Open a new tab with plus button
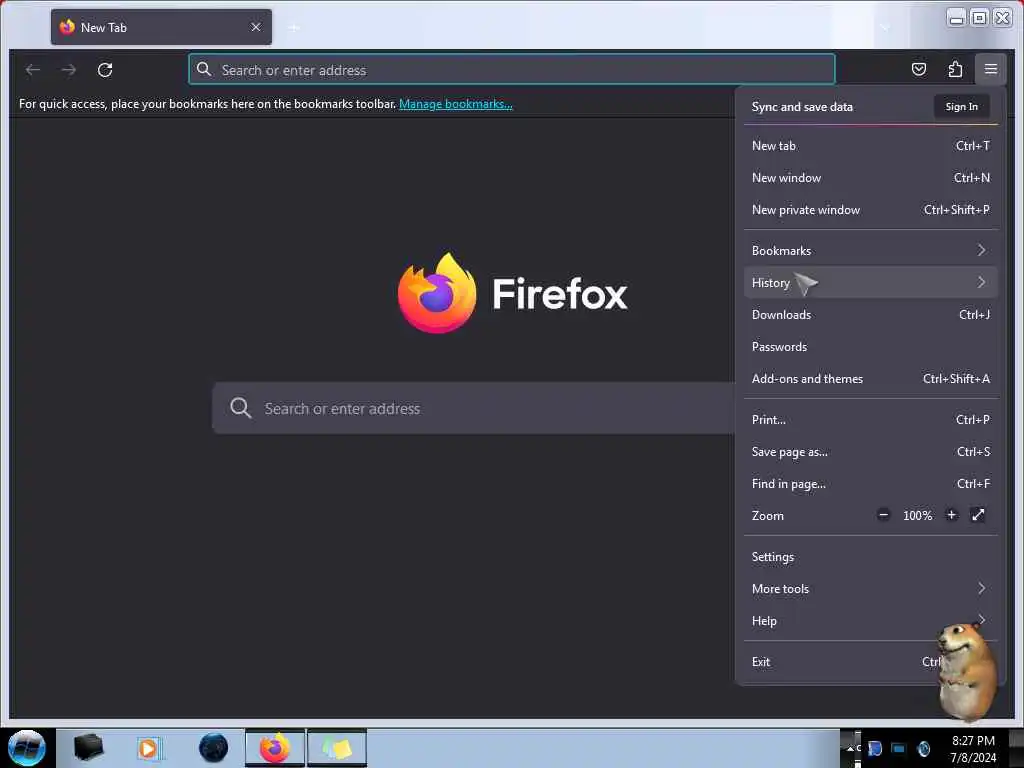 tap(294, 27)
